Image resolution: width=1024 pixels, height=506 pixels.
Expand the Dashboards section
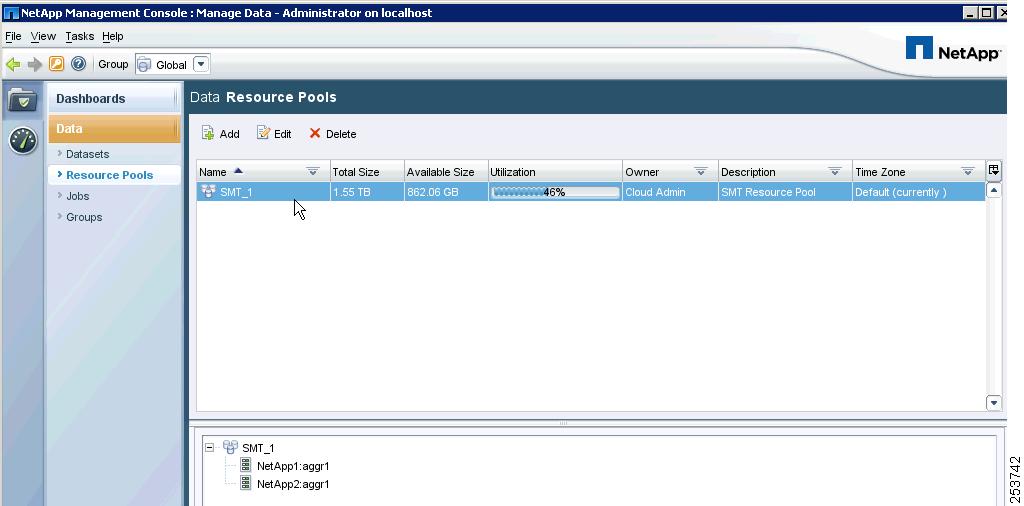pyautogui.click(x=114, y=99)
